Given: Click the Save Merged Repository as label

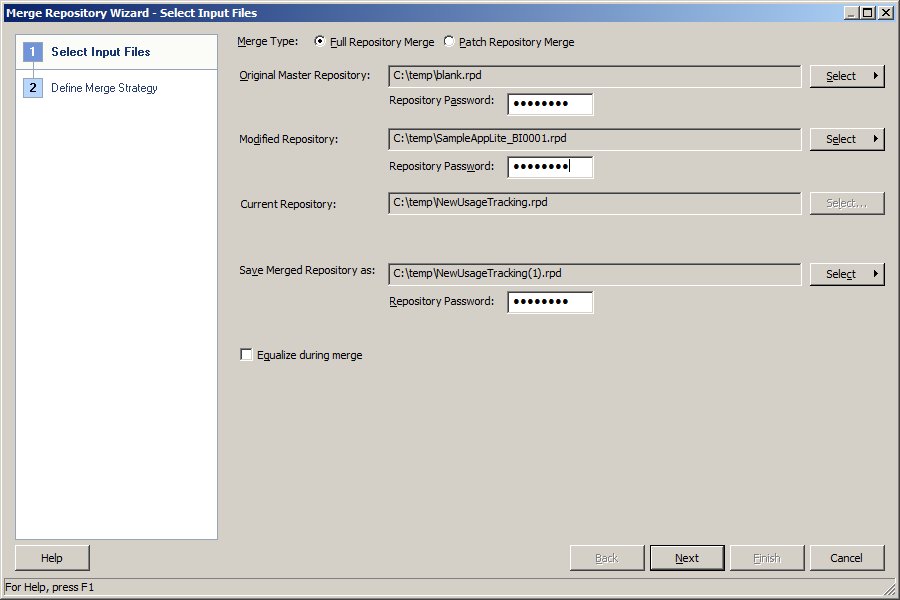Looking at the screenshot, I should (x=307, y=270).
